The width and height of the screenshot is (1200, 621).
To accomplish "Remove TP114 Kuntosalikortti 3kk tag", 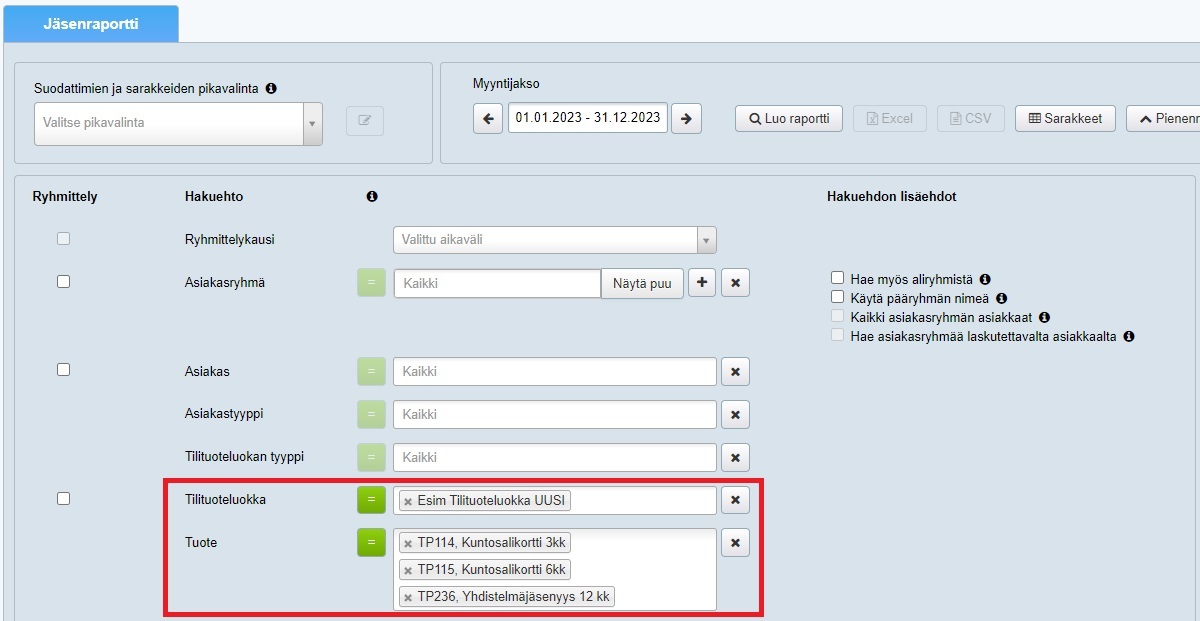I will click(408, 543).
